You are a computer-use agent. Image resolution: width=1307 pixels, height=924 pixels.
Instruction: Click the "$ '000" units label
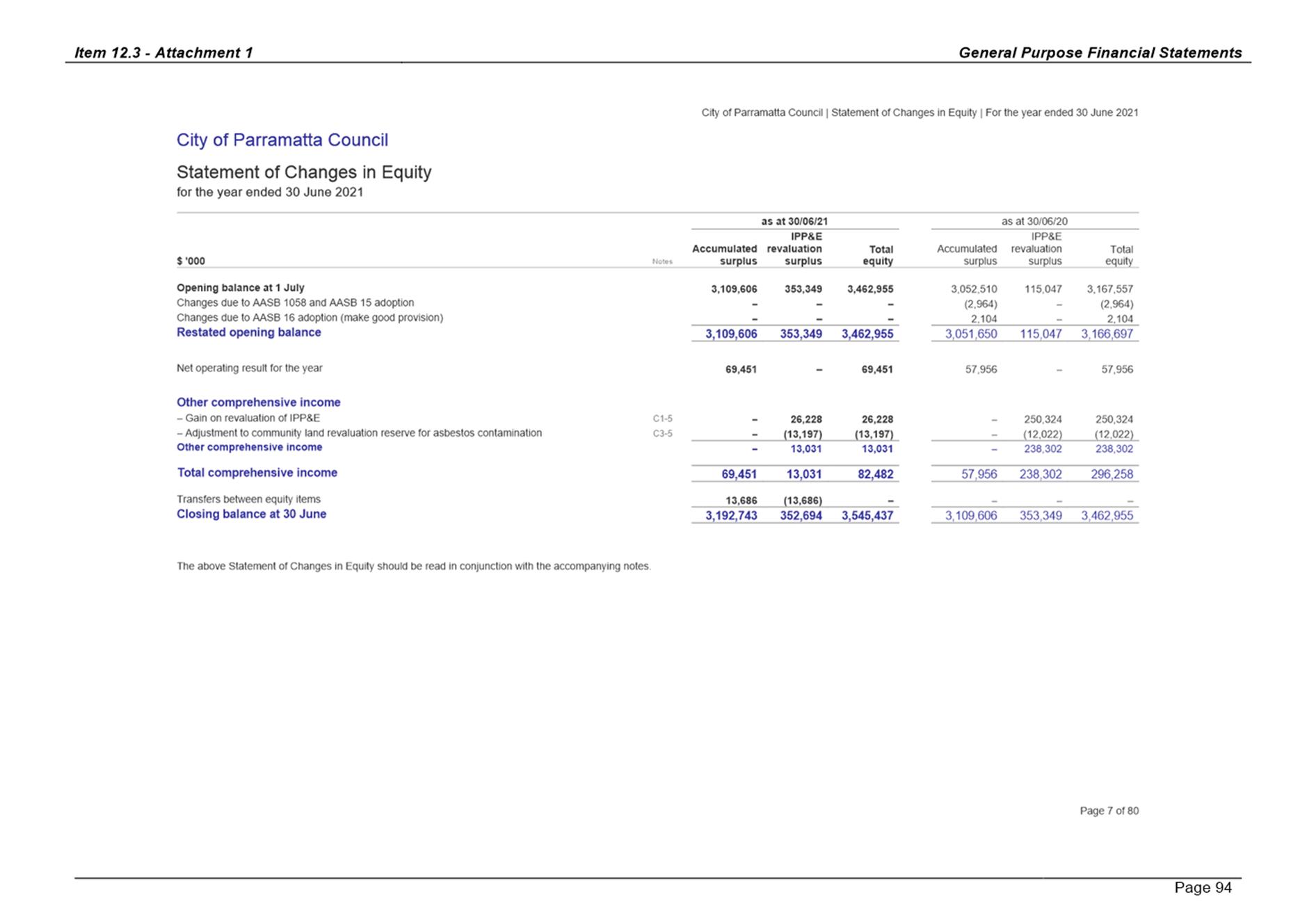[191, 261]
